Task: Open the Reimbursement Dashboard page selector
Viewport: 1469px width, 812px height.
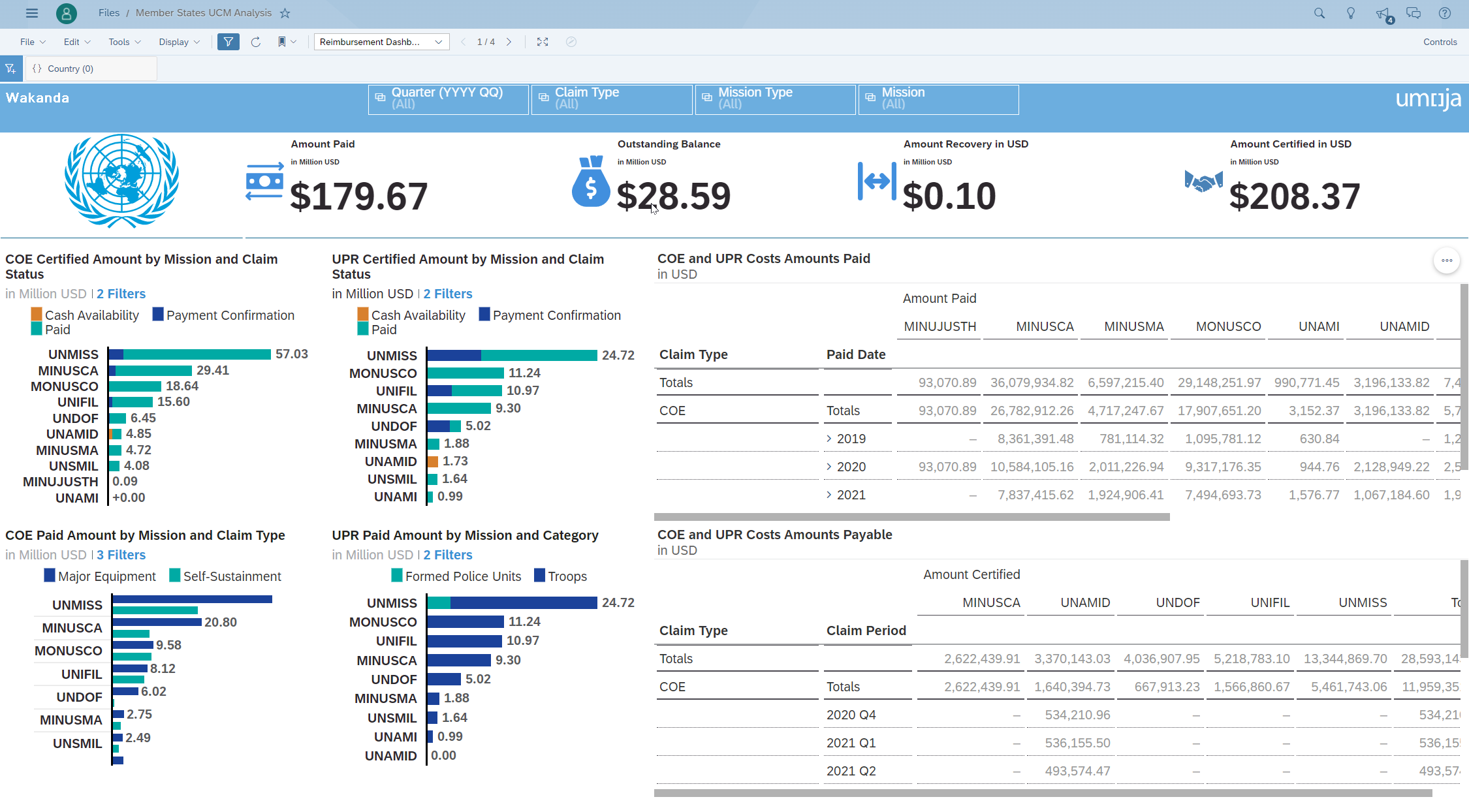Action: 381,41
